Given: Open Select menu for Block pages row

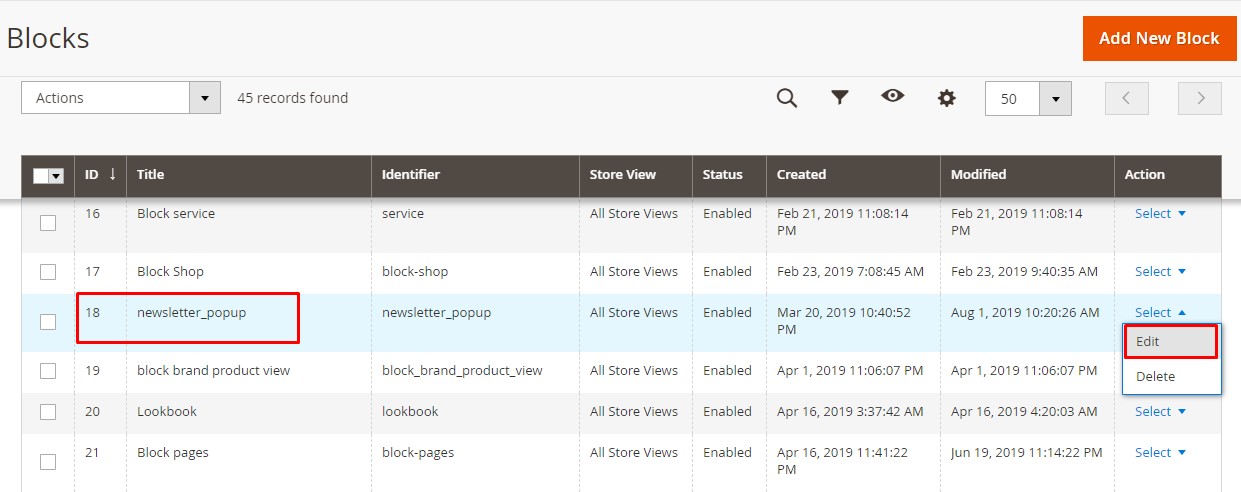Looking at the screenshot, I should pos(1160,452).
